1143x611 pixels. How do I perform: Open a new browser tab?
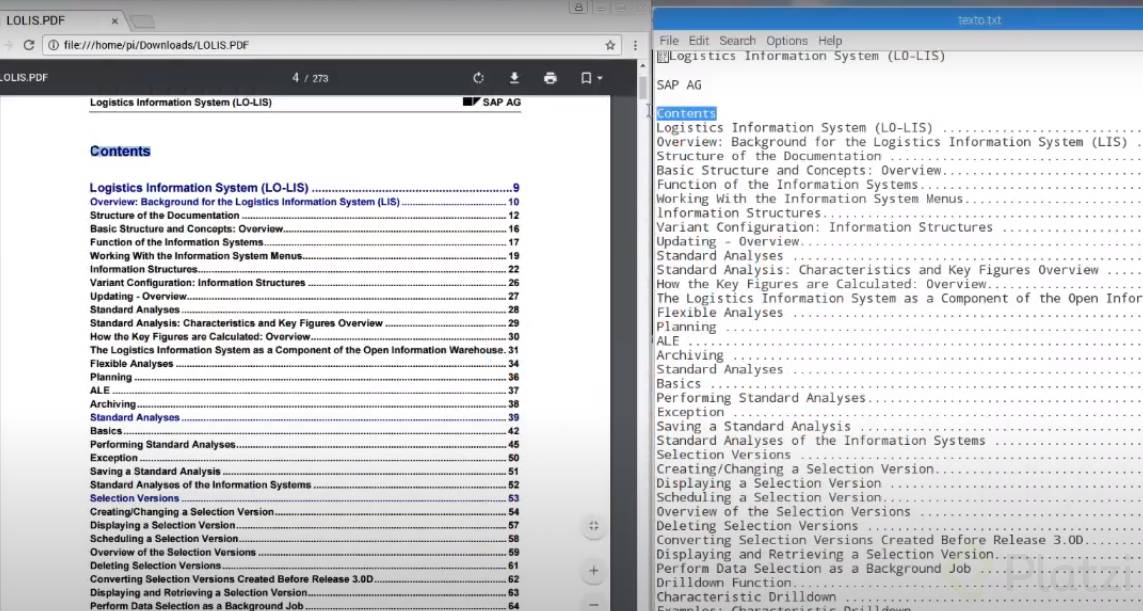point(142,22)
